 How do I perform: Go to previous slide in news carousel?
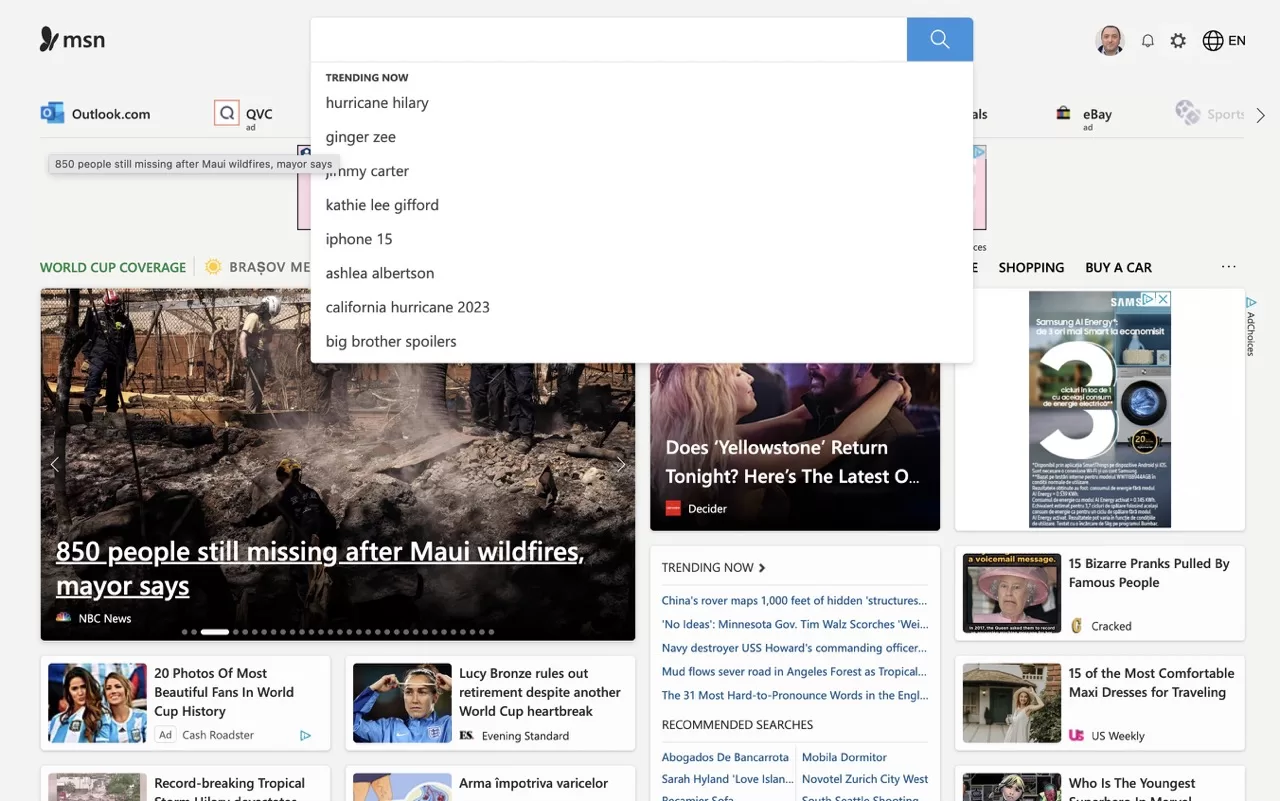click(55, 464)
